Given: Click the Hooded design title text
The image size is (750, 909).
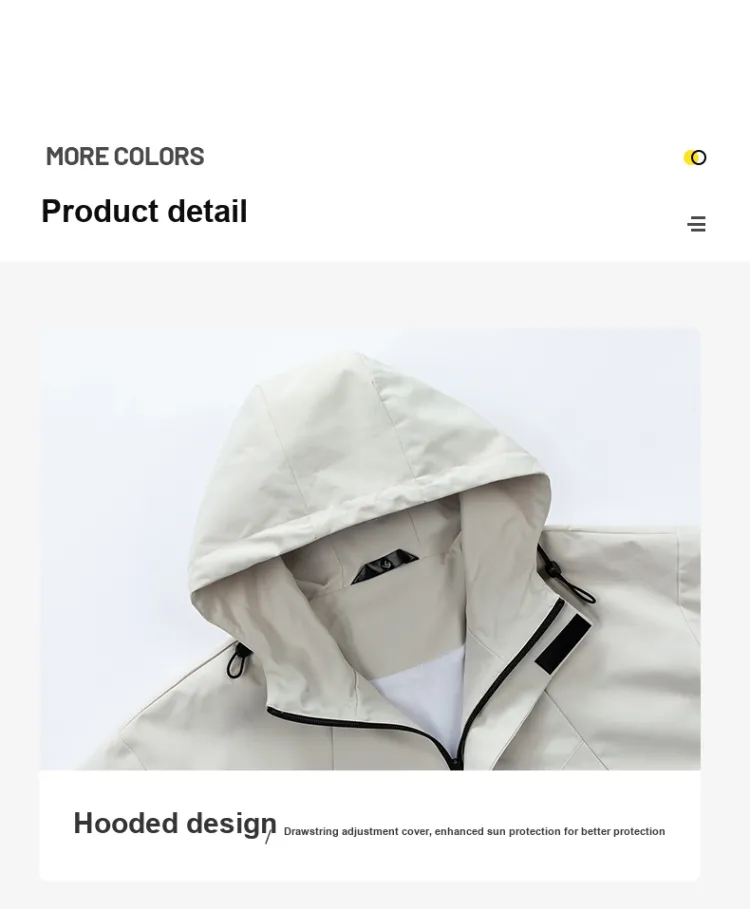Looking at the screenshot, I should (175, 823).
